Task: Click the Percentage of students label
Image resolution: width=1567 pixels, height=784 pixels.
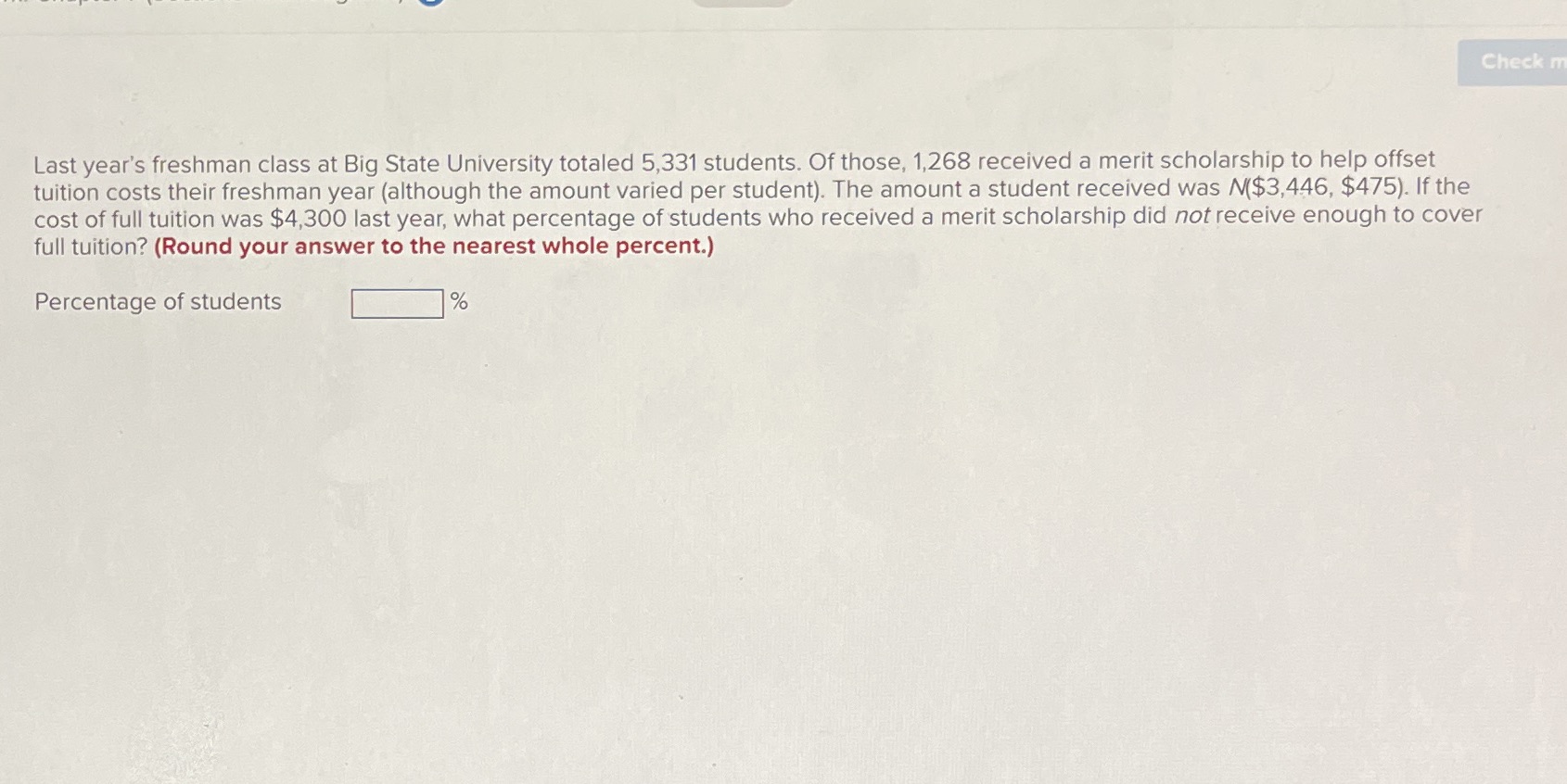Action: pyautogui.click(x=156, y=301)
